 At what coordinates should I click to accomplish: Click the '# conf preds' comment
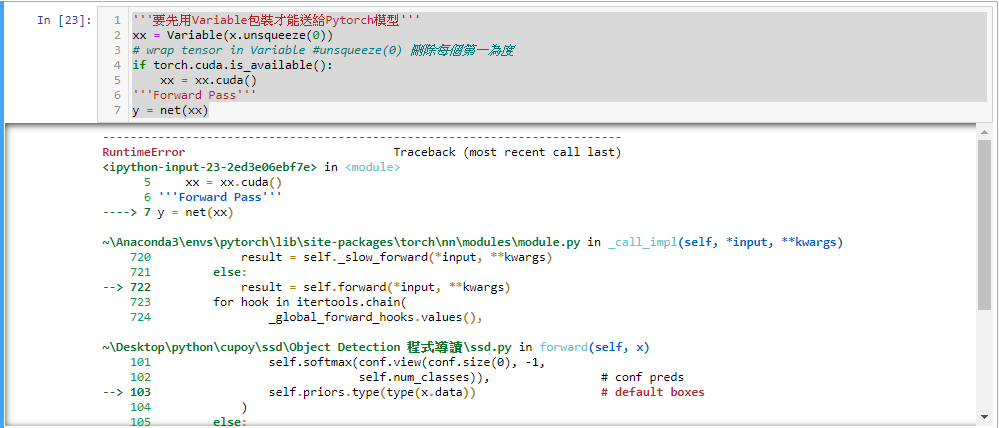coord(642,377)
